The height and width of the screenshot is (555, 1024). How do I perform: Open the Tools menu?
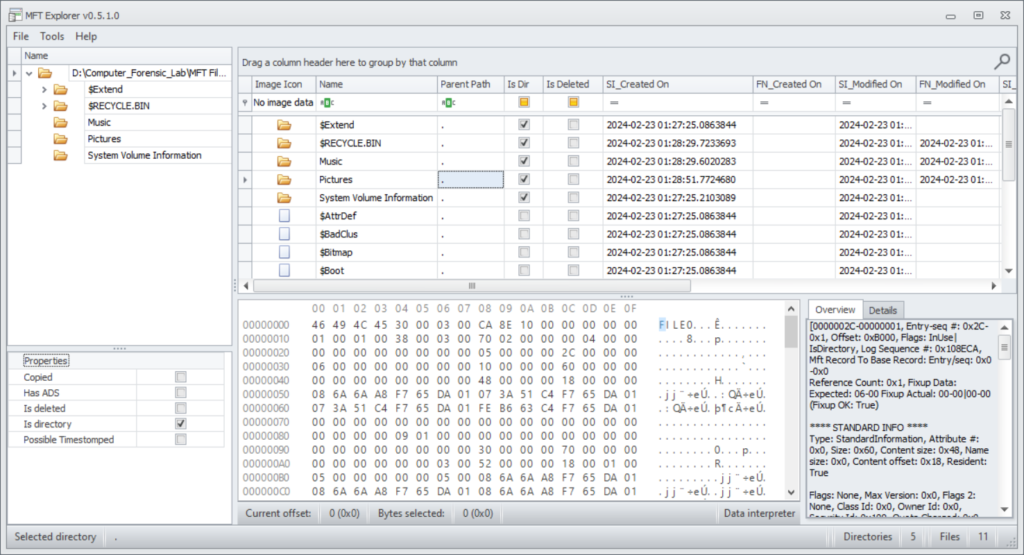click(52, 37)
